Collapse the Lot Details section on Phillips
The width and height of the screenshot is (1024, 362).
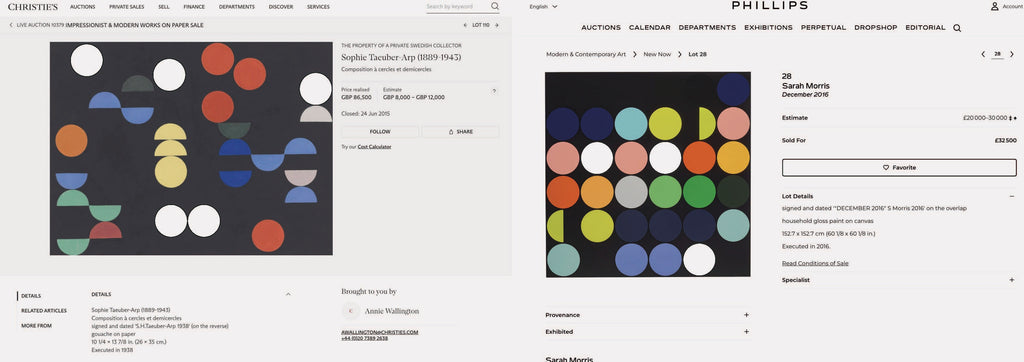[x=1012, y=196]
